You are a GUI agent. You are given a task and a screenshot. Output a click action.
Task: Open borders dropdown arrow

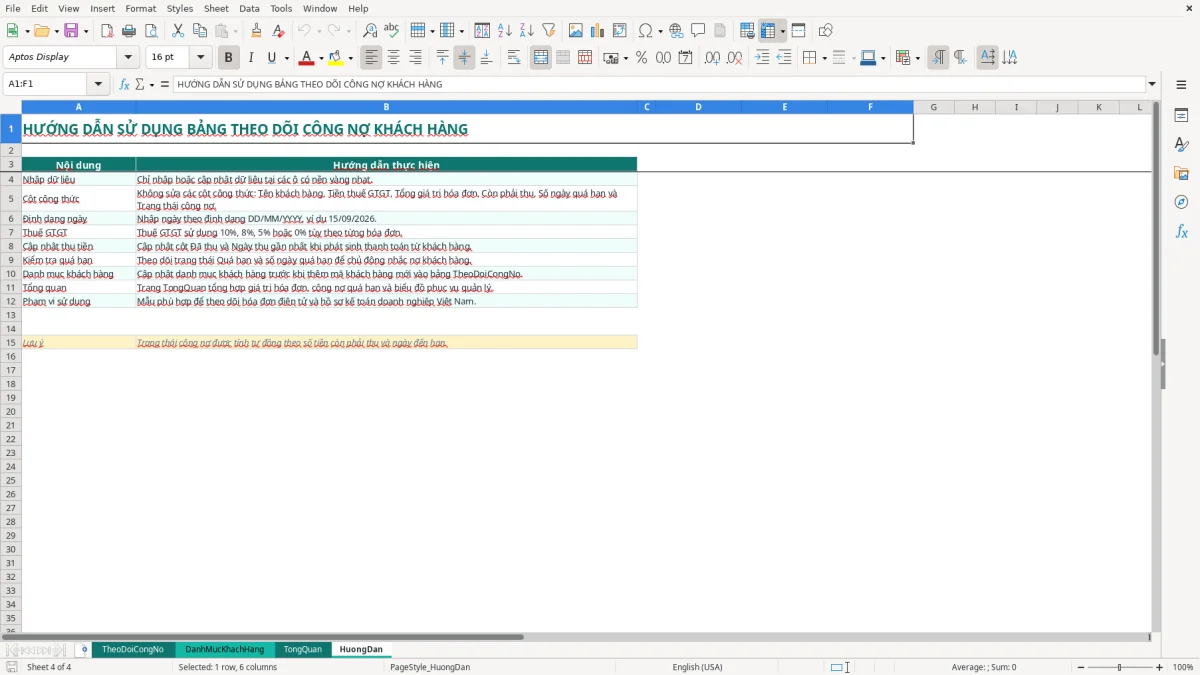pos(824,58)
